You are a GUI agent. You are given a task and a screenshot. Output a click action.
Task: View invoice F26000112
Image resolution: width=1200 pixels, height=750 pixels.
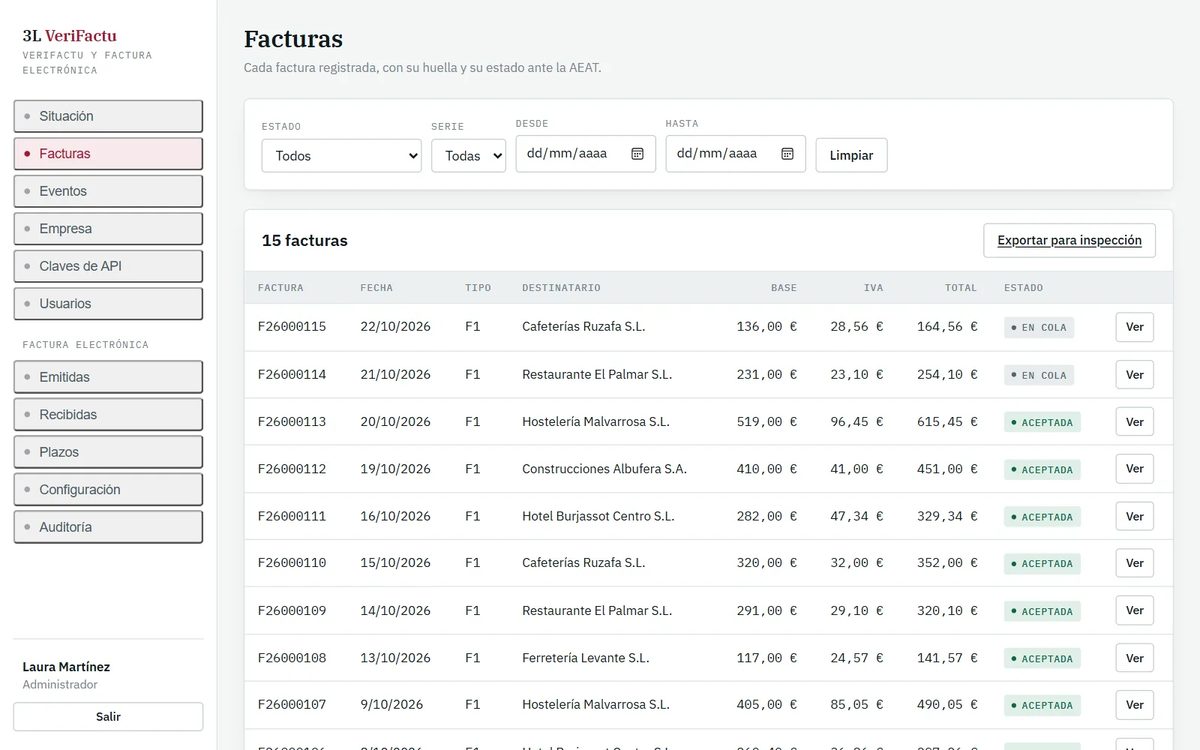(1134, 469)
